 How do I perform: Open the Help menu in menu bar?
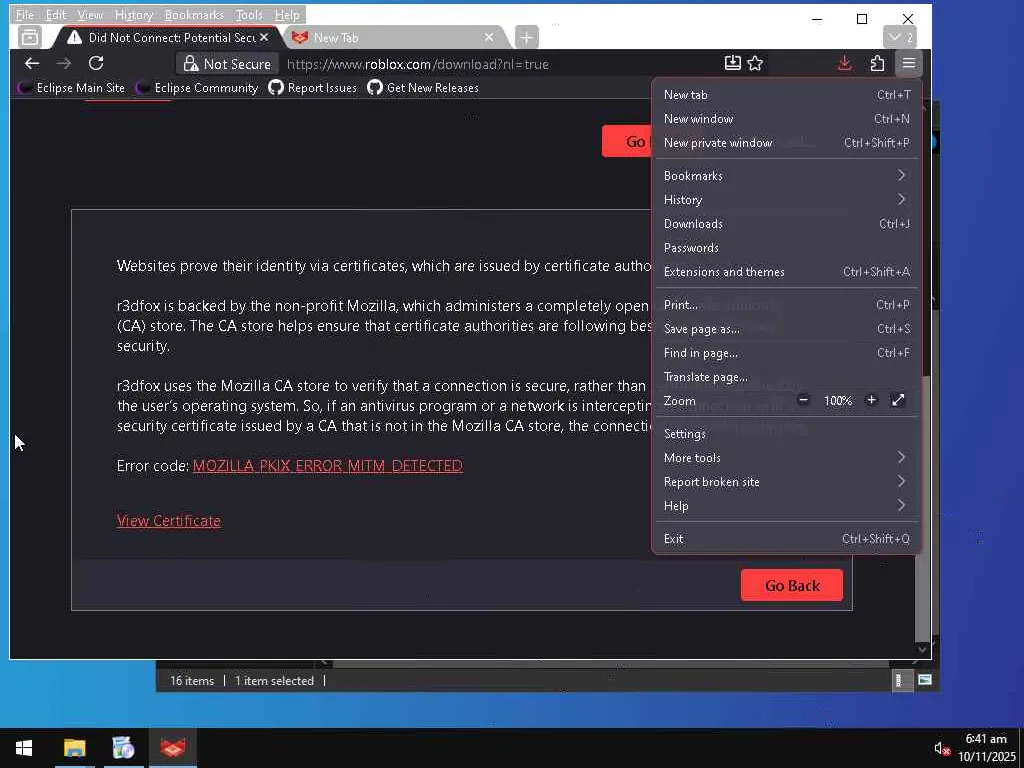(x=287, y=14)
